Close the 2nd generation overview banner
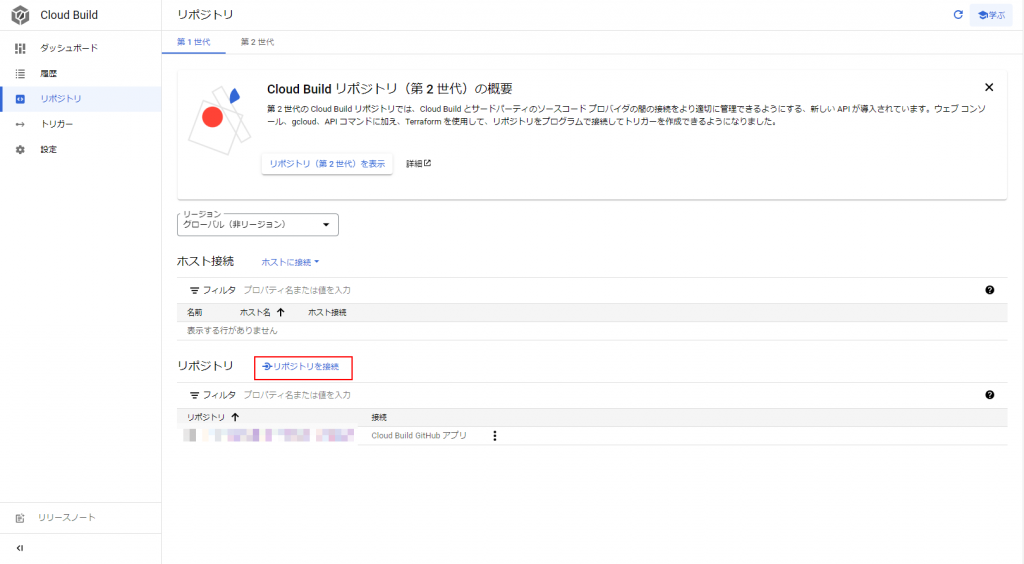Screen dimensions: 1024x564 tap(989, 87)
